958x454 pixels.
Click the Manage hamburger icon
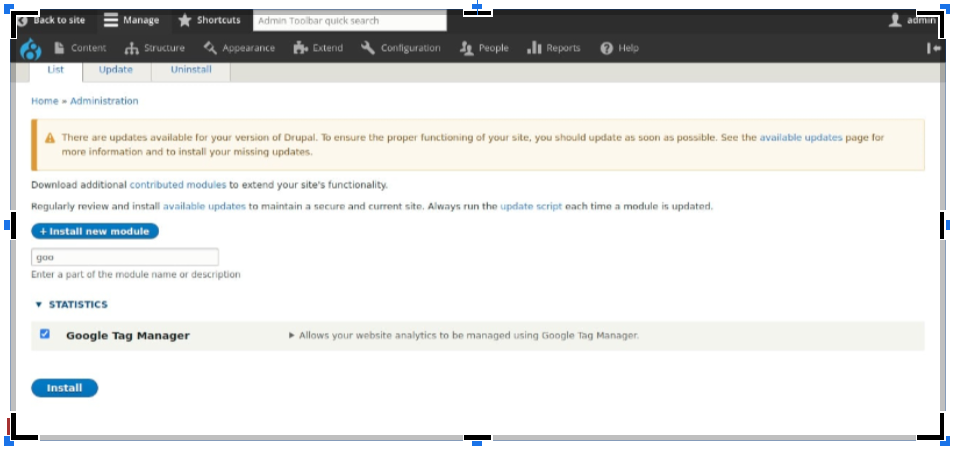(x=111, y=20)
